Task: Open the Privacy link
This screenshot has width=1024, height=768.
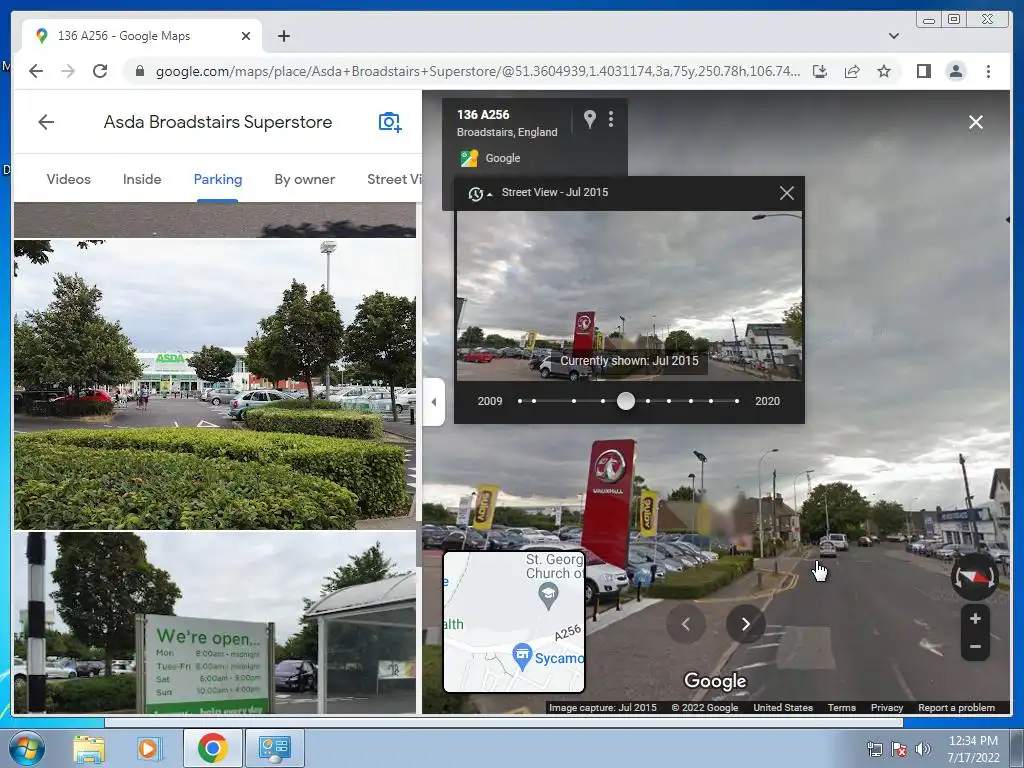Action: (x=887, y=707)
